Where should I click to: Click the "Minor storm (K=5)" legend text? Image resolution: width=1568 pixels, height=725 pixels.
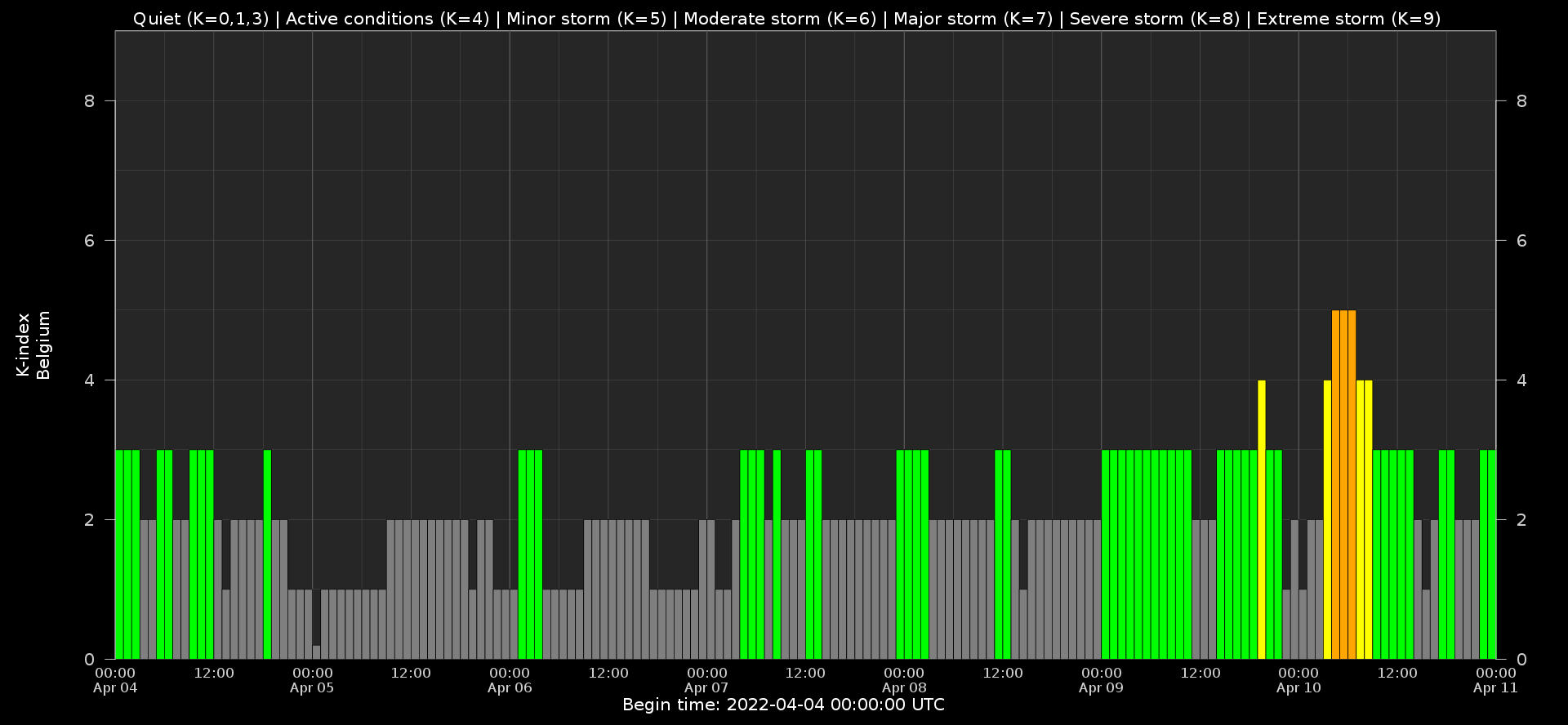[x=586, y=19]
